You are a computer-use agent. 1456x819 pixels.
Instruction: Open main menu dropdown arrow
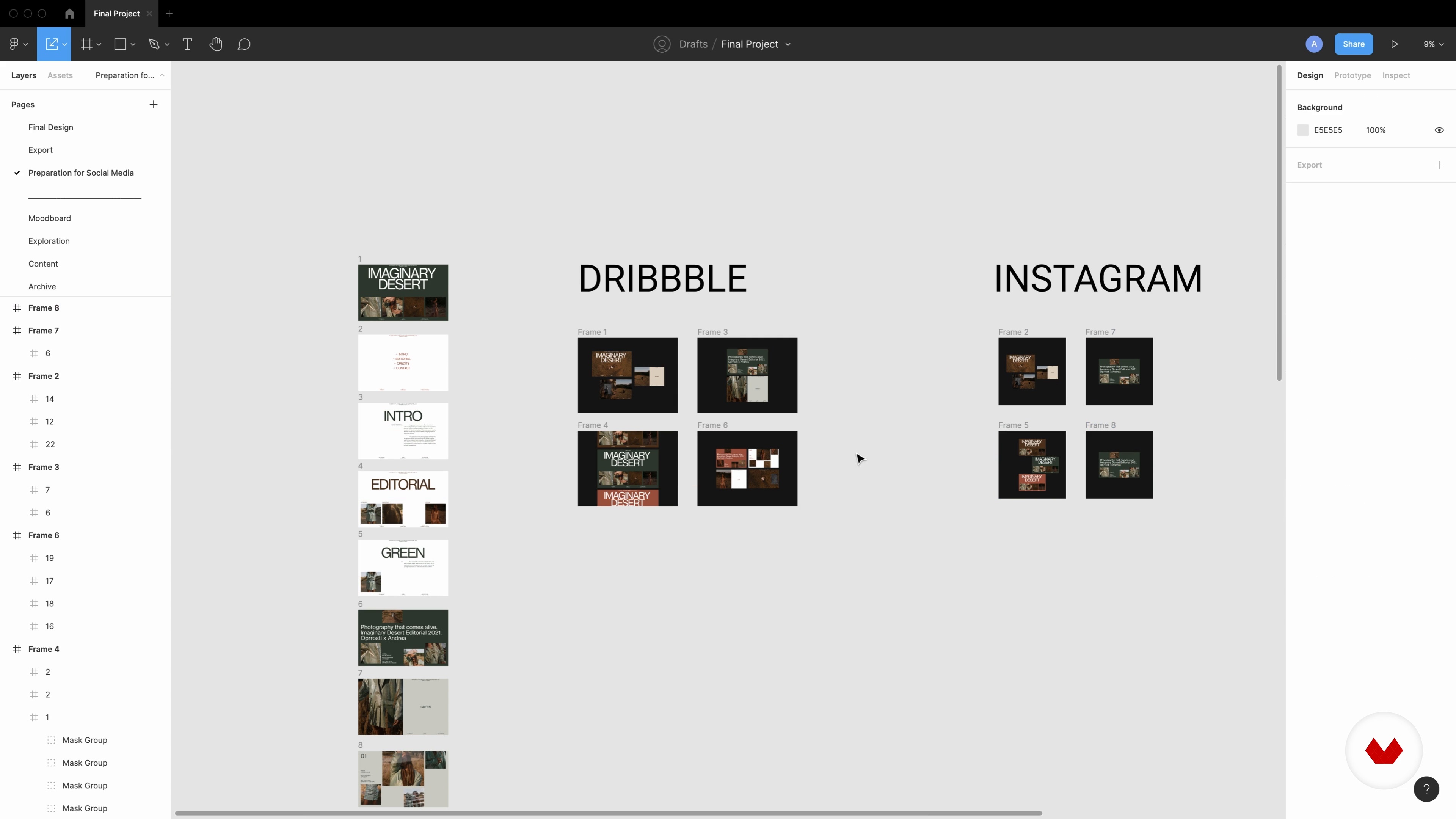(x=25, y=45)
